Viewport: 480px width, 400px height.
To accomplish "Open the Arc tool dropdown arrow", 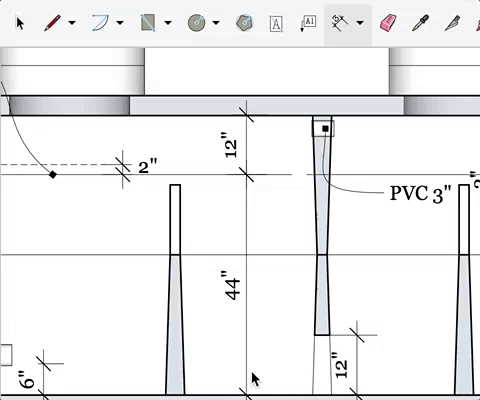I will pos(120,23).
